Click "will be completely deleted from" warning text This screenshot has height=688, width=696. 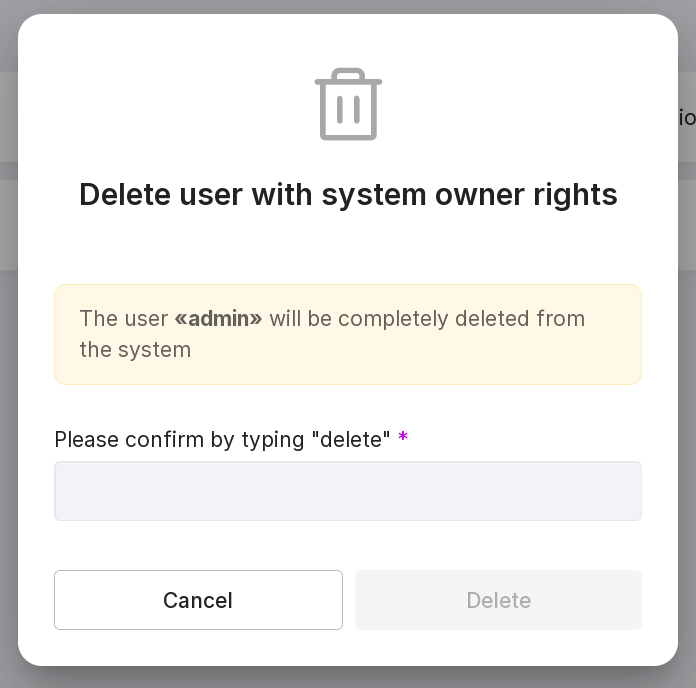click(x=427, y=319)
